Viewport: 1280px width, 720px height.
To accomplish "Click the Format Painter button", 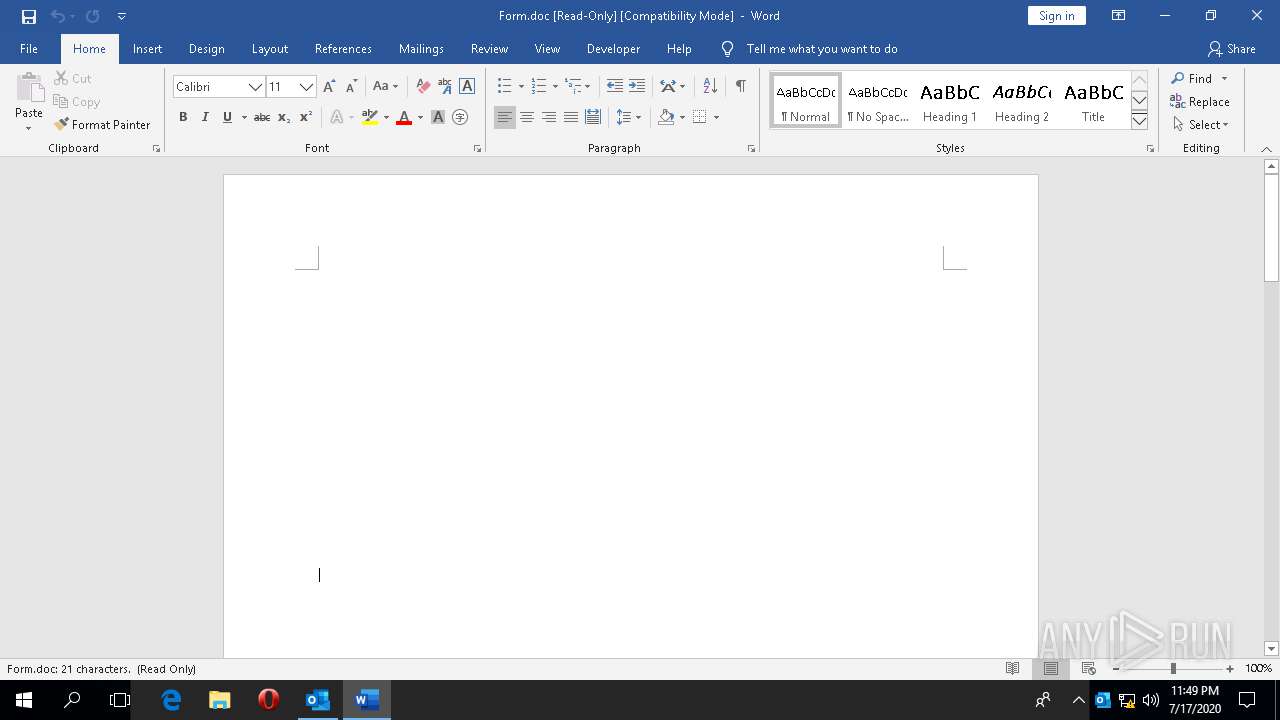I will pyautogui.click(x=102, y=125).
